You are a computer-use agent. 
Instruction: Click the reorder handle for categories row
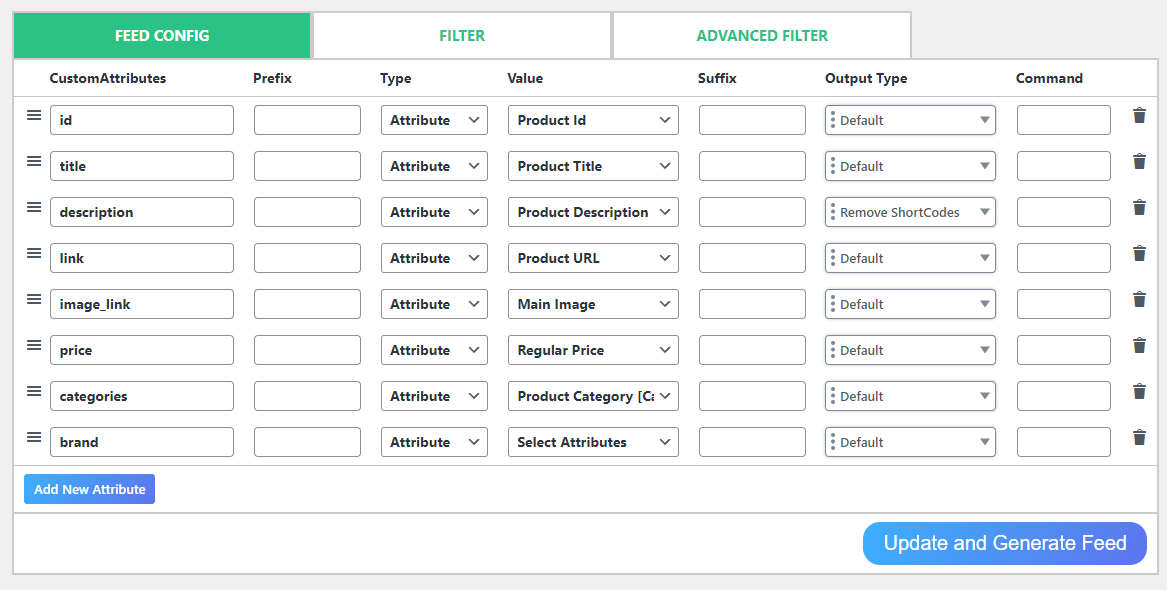34,391
